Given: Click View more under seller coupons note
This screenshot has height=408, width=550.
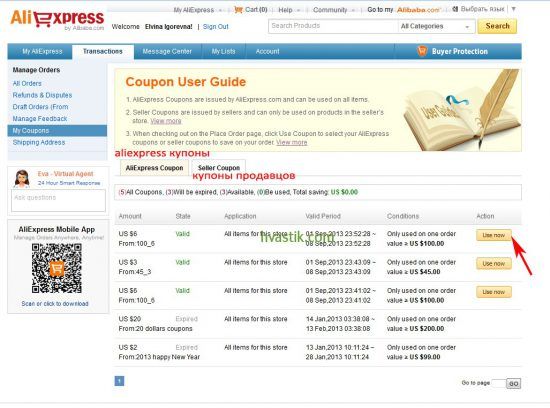Looking at the screenshot, I should click(166, 121).
